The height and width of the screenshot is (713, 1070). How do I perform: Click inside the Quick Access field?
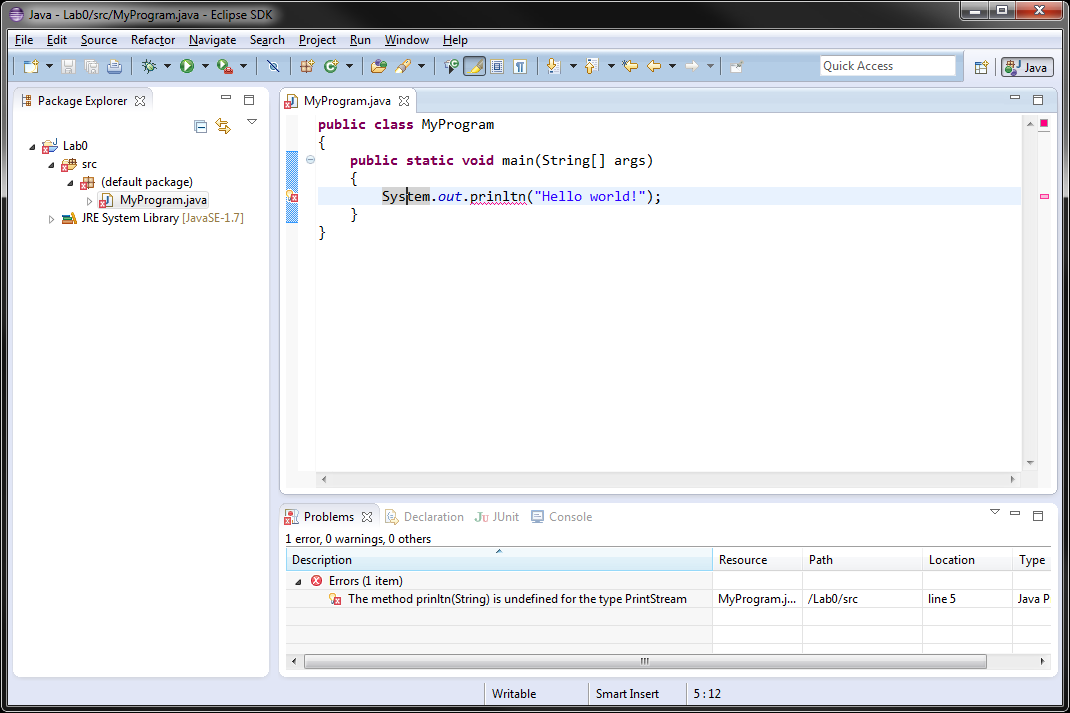[x=886, y=65]
